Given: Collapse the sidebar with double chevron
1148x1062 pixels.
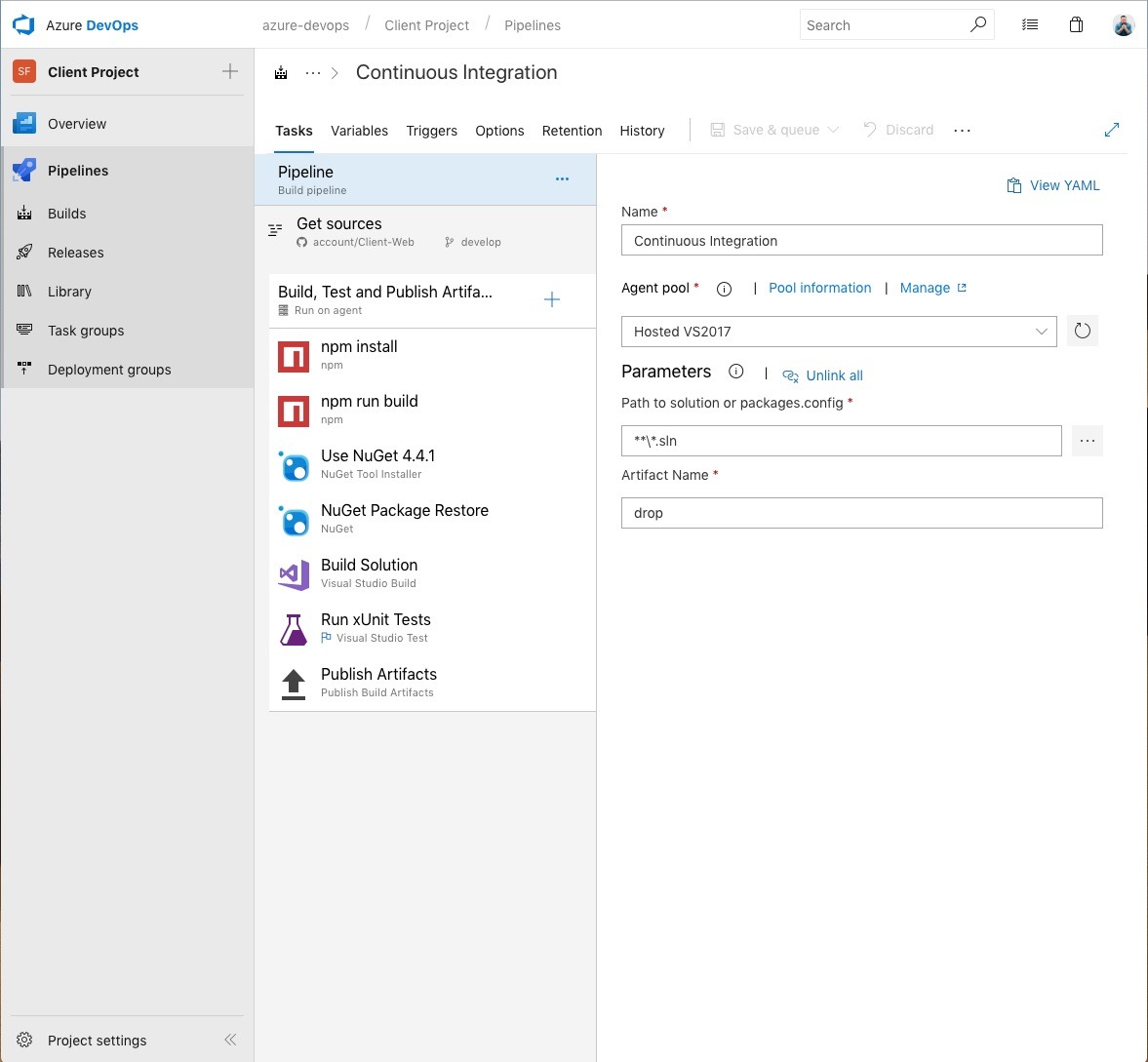Looking at the screenshot, I should 230,1040.
